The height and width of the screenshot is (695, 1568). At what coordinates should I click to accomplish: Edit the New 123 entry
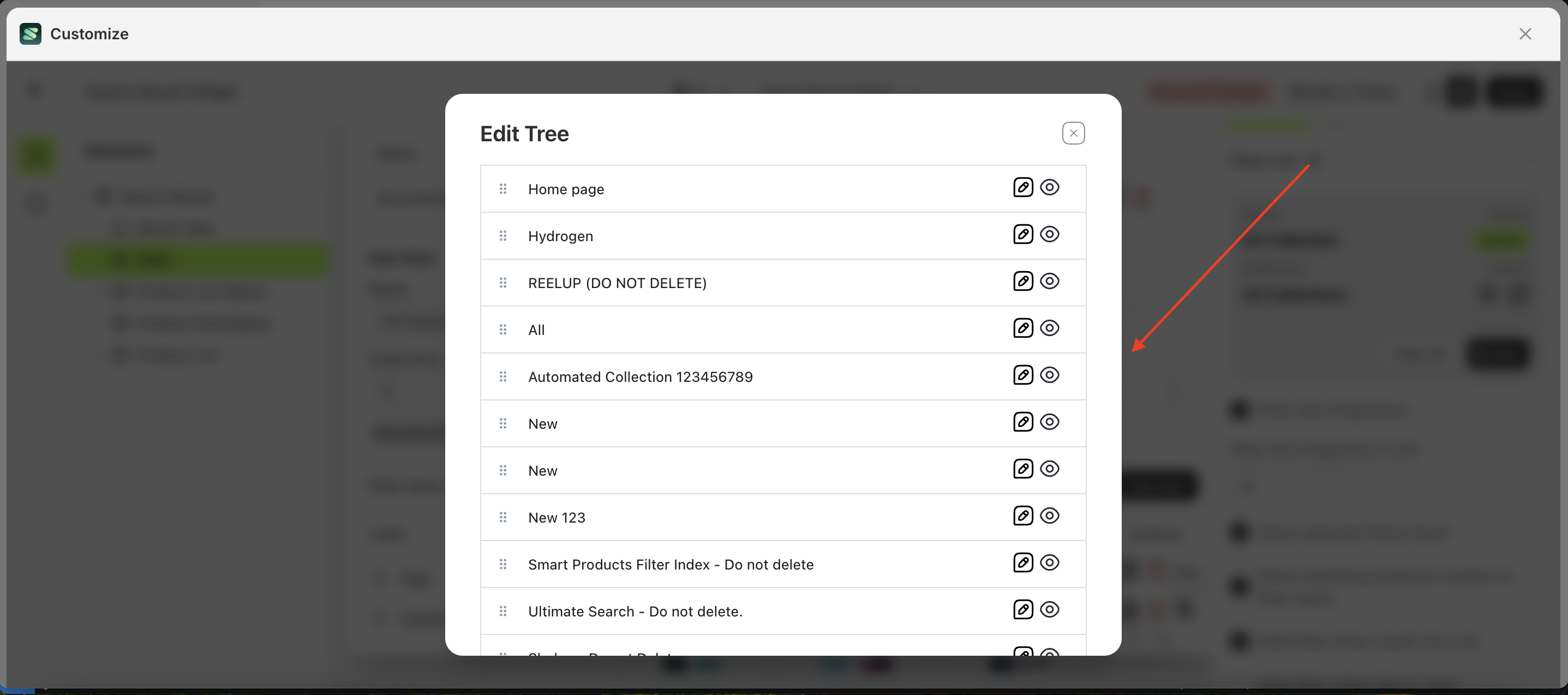pos(1023,516)
